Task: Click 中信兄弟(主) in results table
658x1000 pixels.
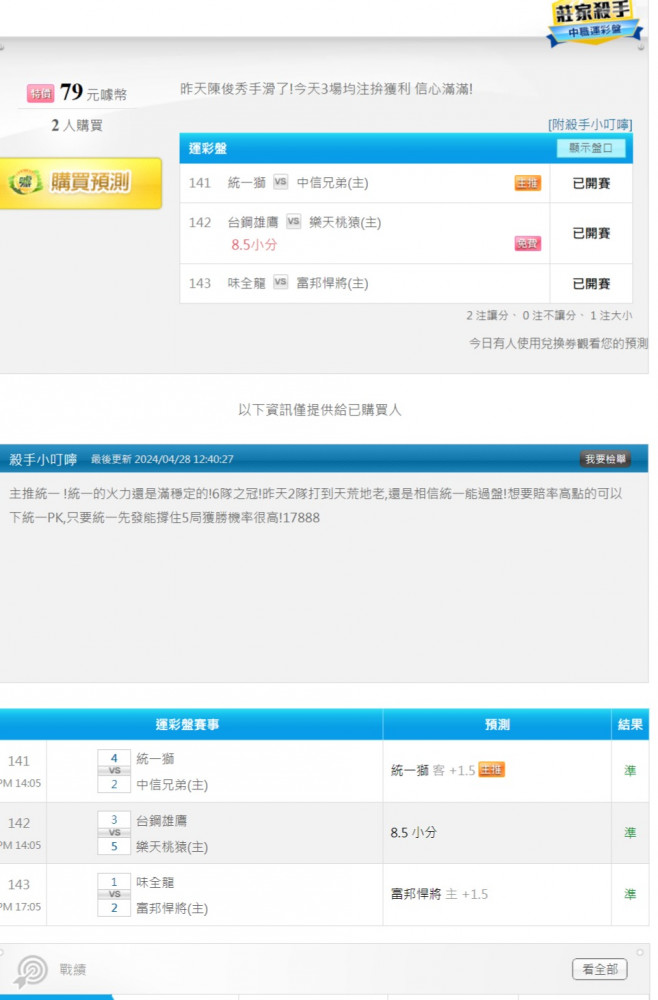Action: coord(172,785)
